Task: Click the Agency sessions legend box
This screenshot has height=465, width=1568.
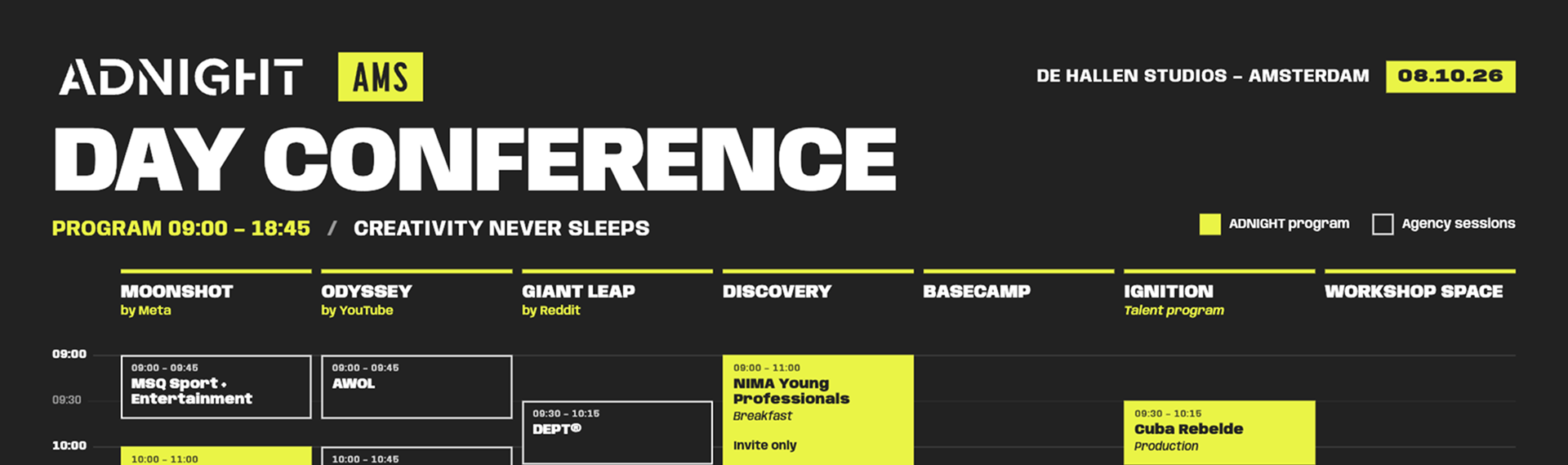Action: [x=1383, y=224]
